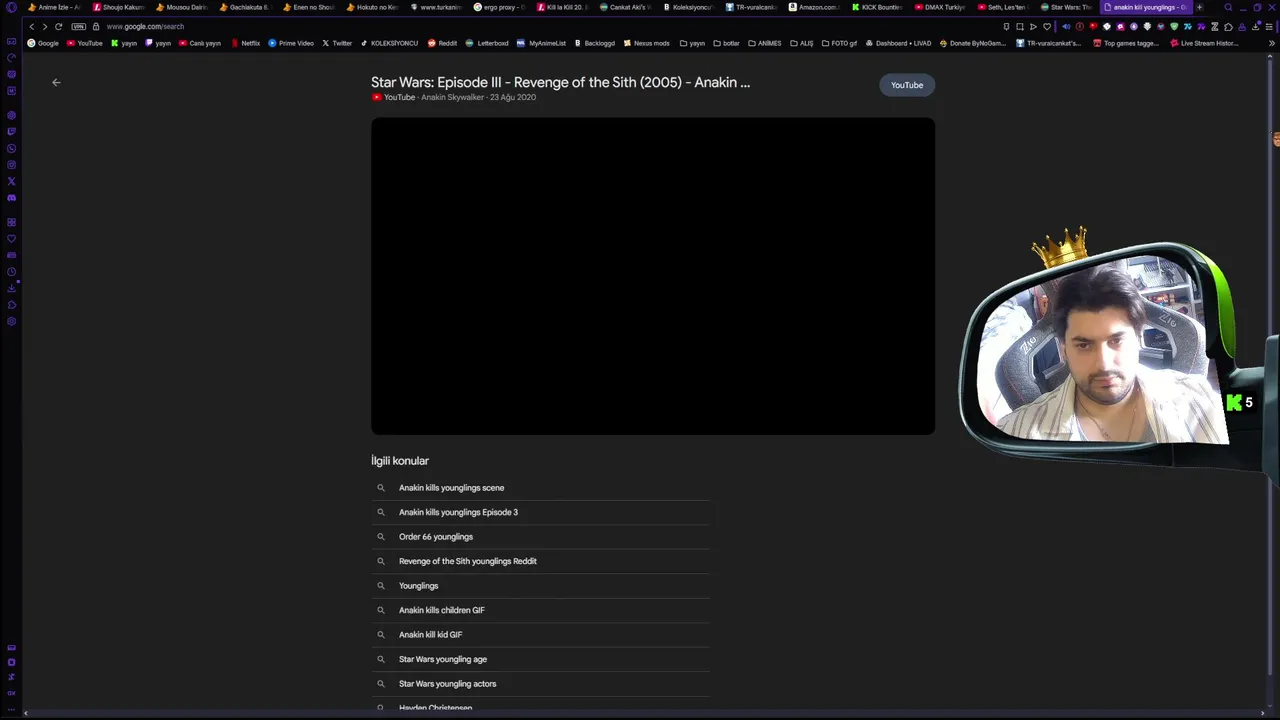Viewport: 1280px width, 720px height.
Task: Open the Twitch sidebar icon
Action: (12, 131)
